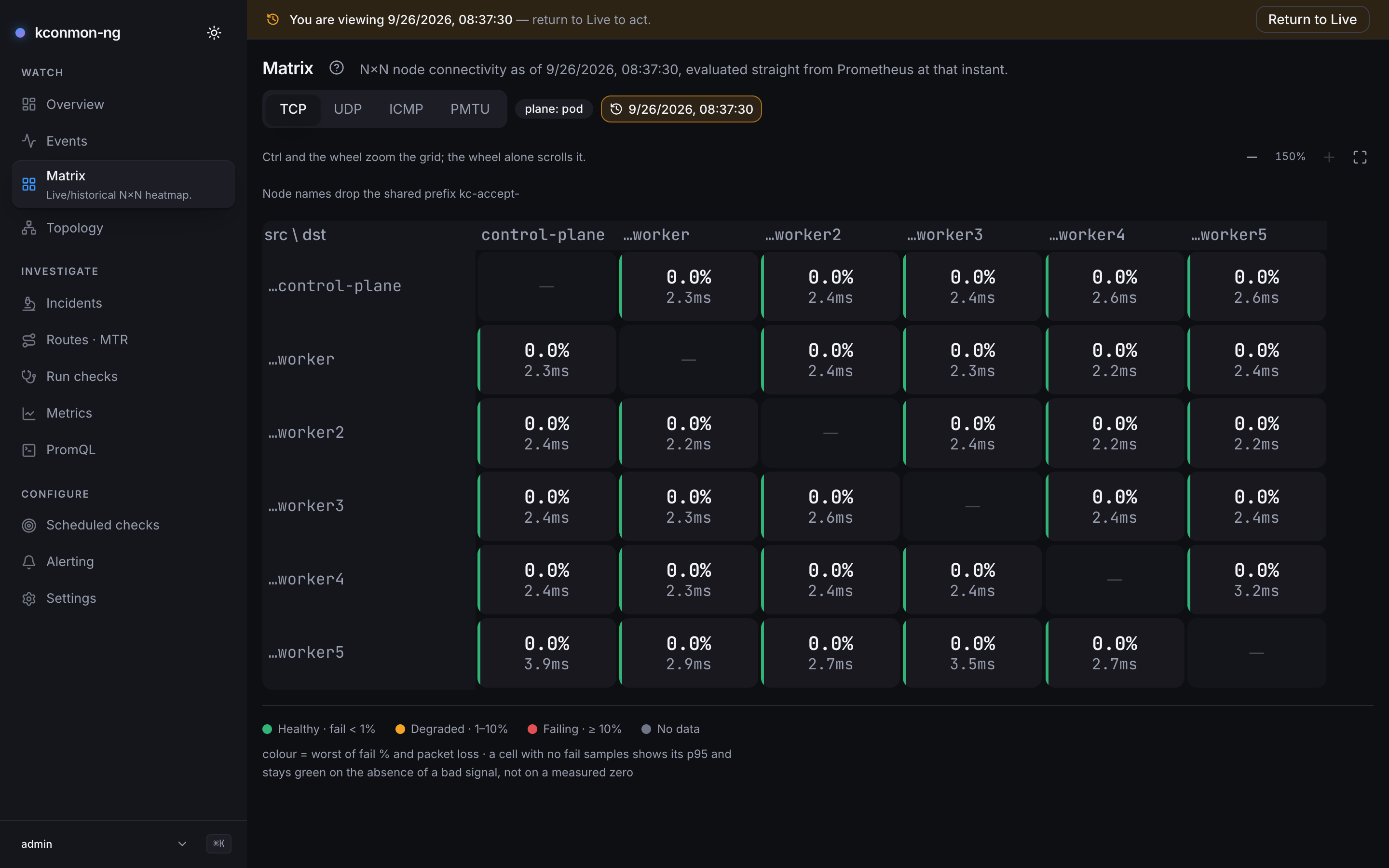Enter fullscreen mode for the matrix grid
This screenshot has width=1389, height=868.
coord(1360,157)
